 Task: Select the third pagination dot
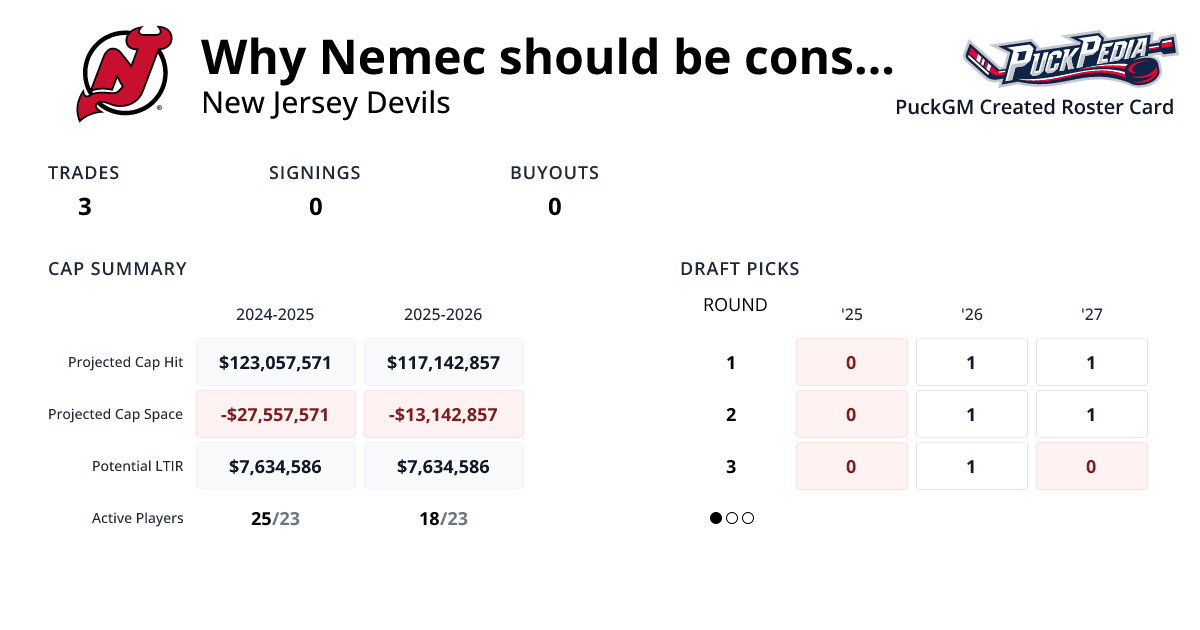coord(748,518)
